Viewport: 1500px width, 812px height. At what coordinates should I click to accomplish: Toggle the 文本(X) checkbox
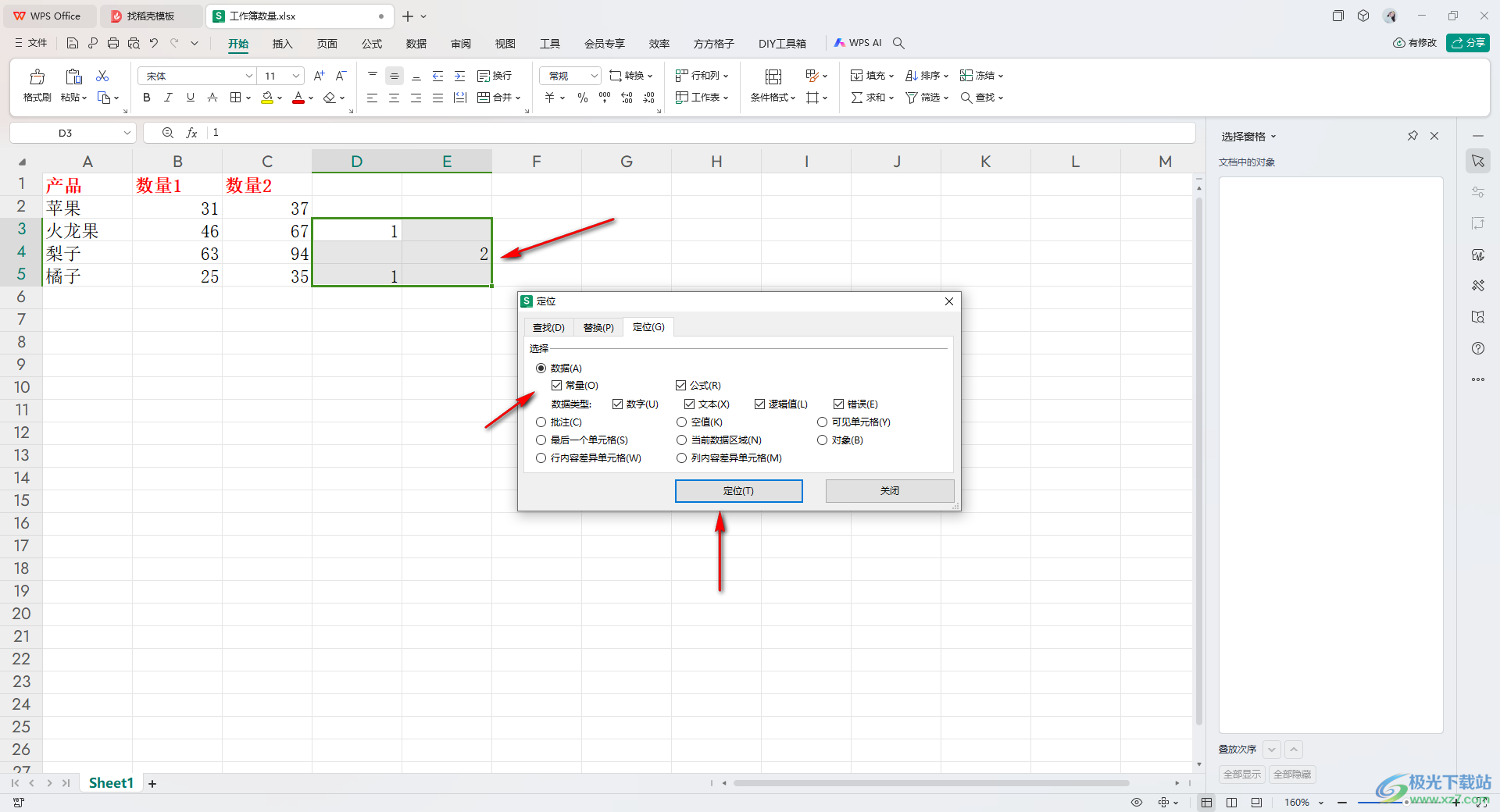(x=689, y=404)
